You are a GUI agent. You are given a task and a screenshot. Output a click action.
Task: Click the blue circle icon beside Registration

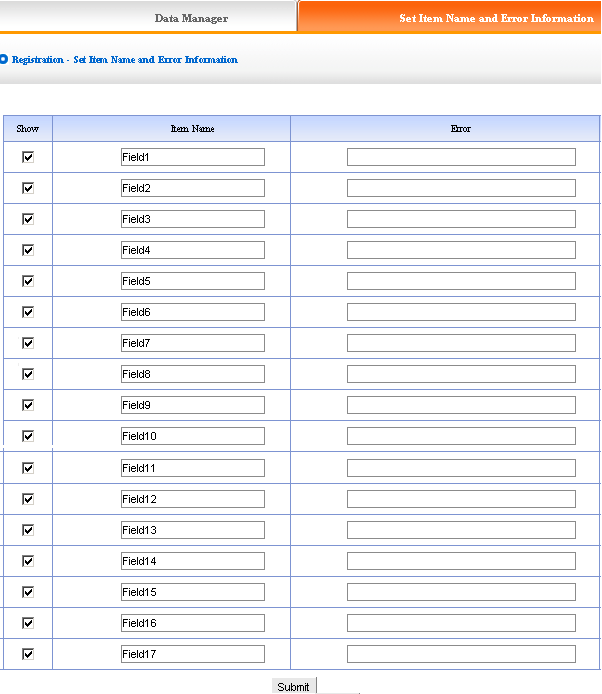click(x=4, y=59)
